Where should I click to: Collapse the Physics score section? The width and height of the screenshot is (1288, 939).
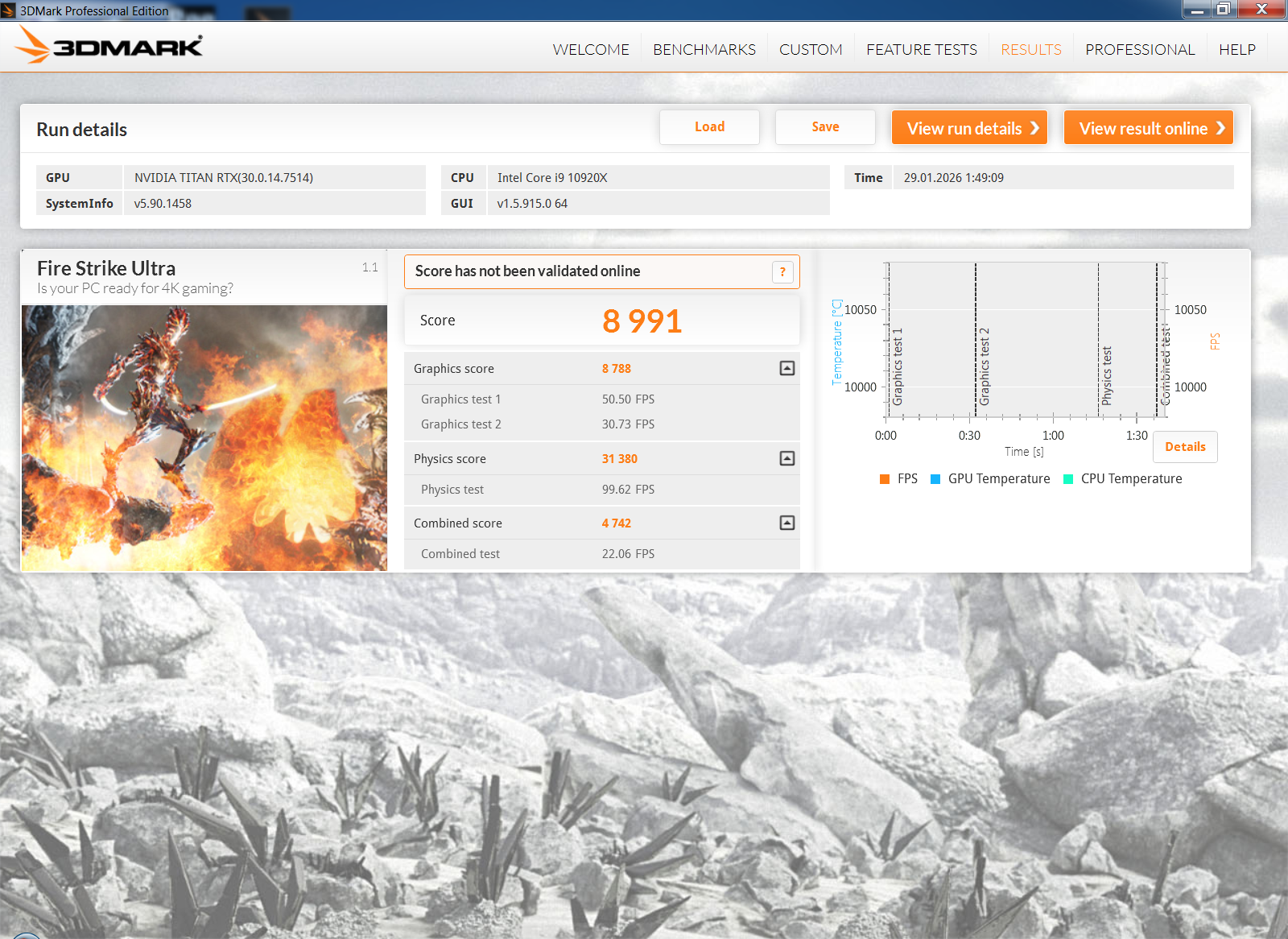(x=786, y=458)
